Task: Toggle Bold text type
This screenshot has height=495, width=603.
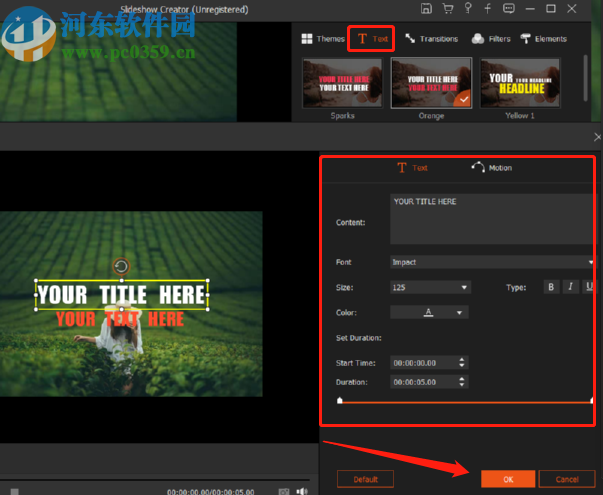Action: (x=551, y=287)
